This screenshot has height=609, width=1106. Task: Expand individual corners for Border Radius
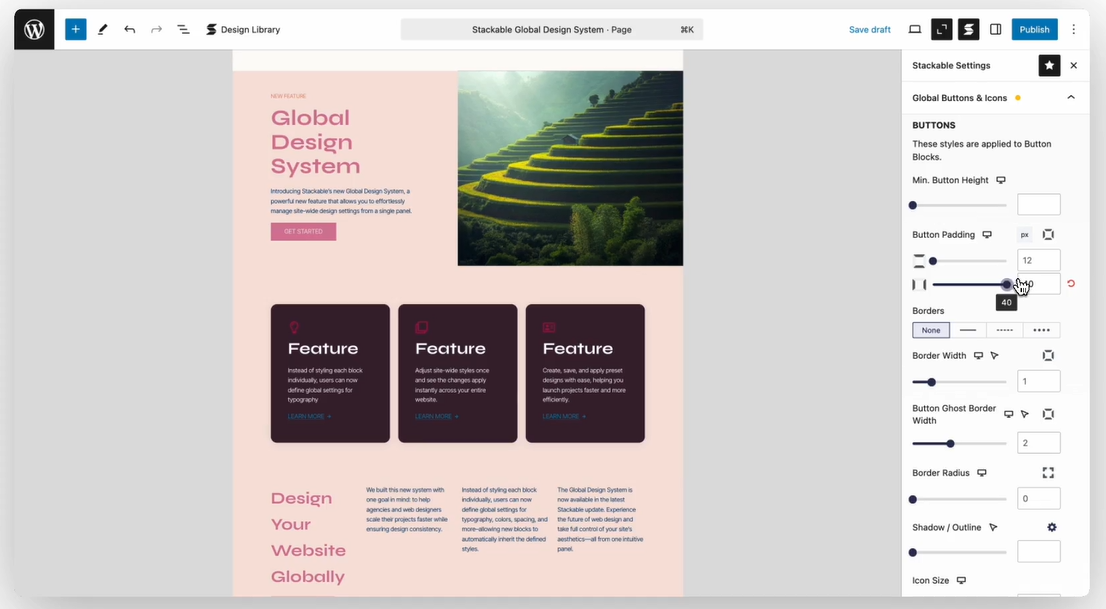(x=1047, y=472)
